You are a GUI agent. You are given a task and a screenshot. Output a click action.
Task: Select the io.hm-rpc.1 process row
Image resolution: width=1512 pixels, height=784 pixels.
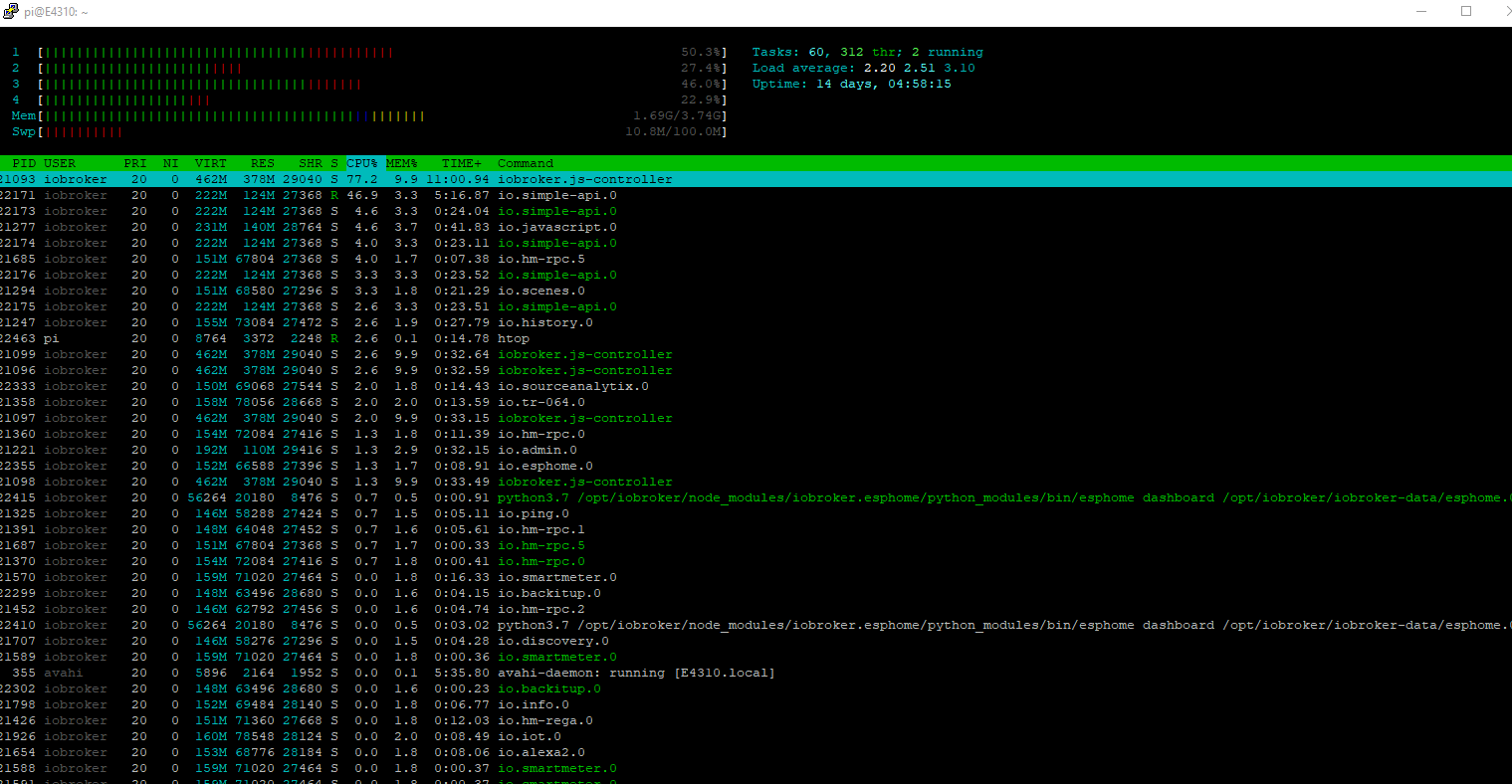[756, 529]
